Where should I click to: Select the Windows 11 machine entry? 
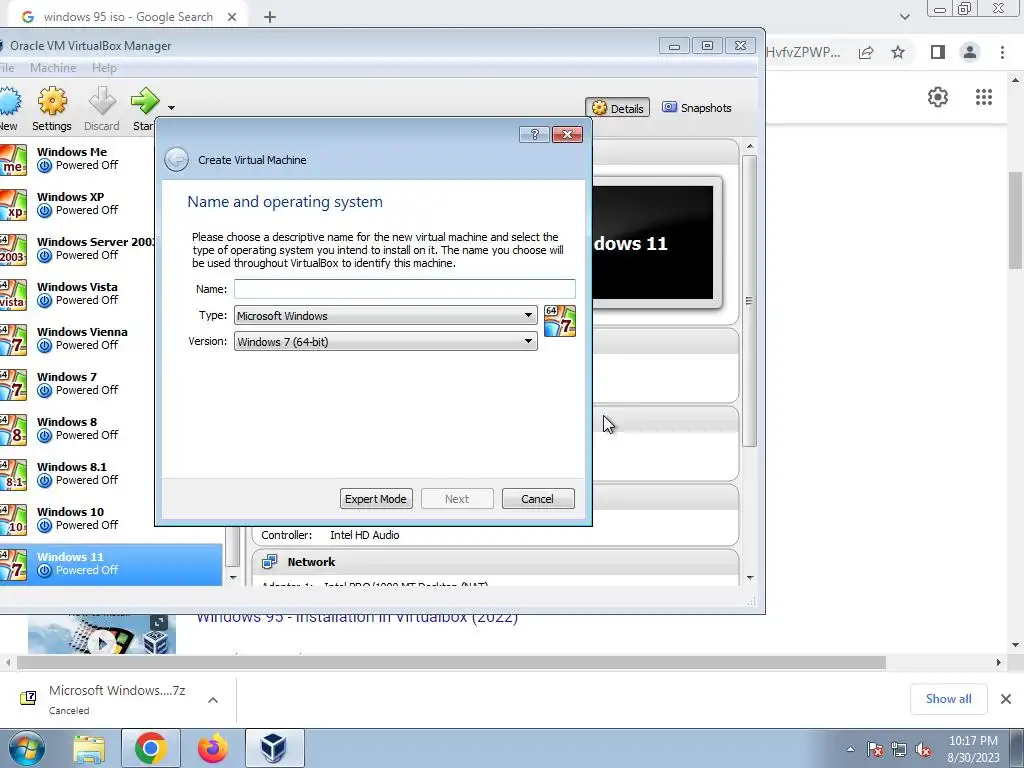[111, 564]
